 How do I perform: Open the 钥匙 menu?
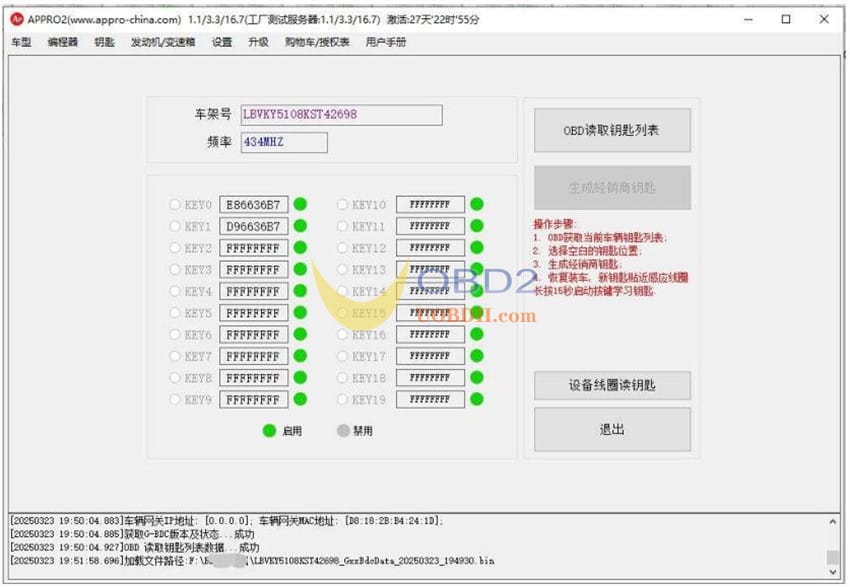pos(104,42)
